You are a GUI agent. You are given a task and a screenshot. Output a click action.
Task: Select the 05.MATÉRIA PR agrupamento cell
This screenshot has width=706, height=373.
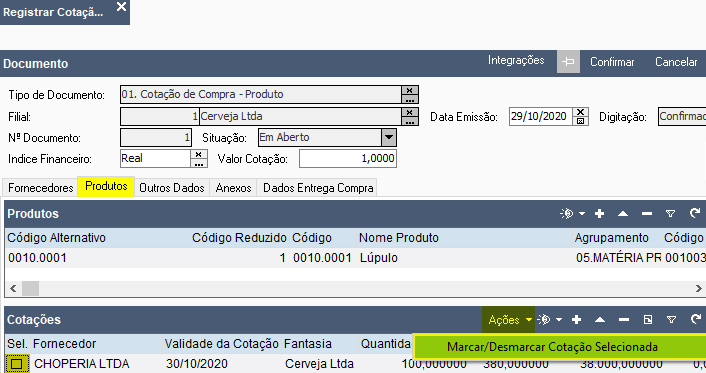617,258
